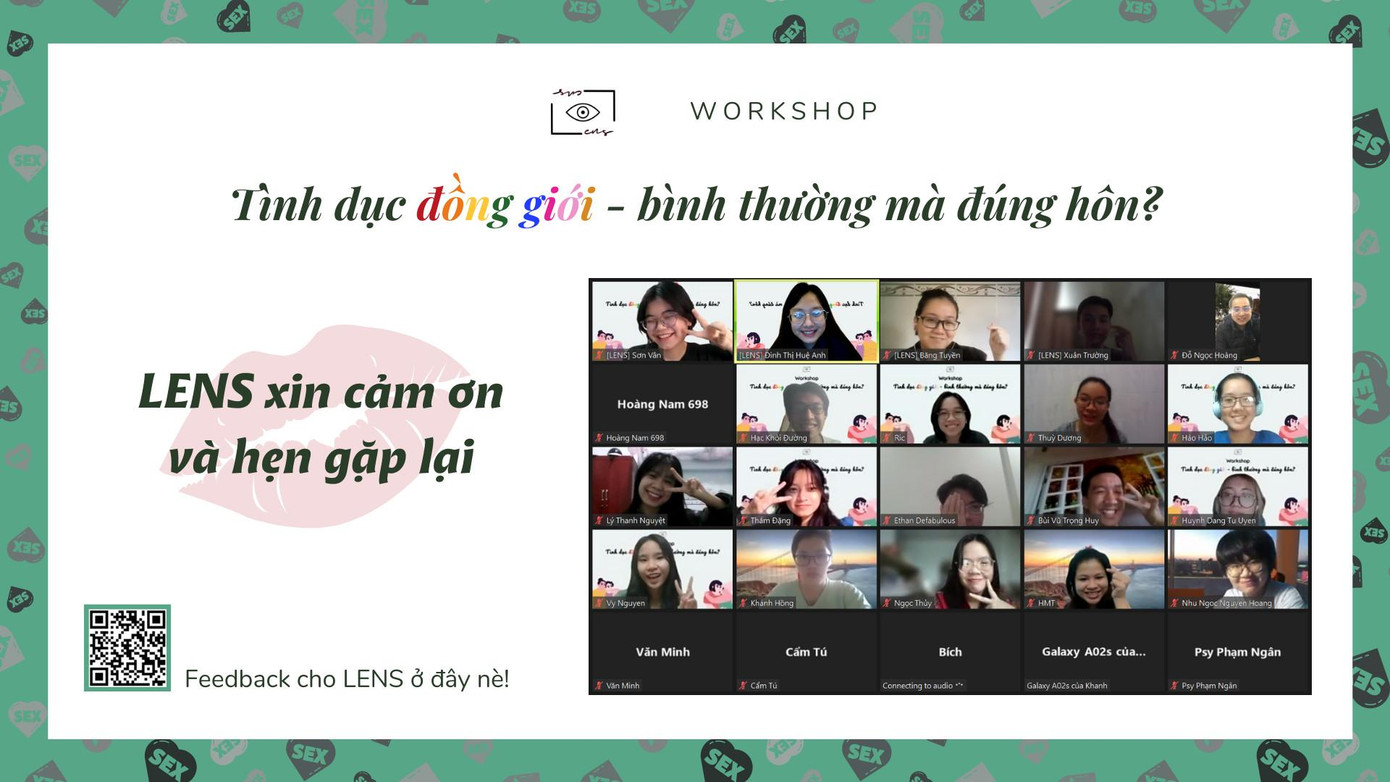
Task: Click the mic icon next to Đỗ Ngọc Hoàng
Action: click(1176, 354)
